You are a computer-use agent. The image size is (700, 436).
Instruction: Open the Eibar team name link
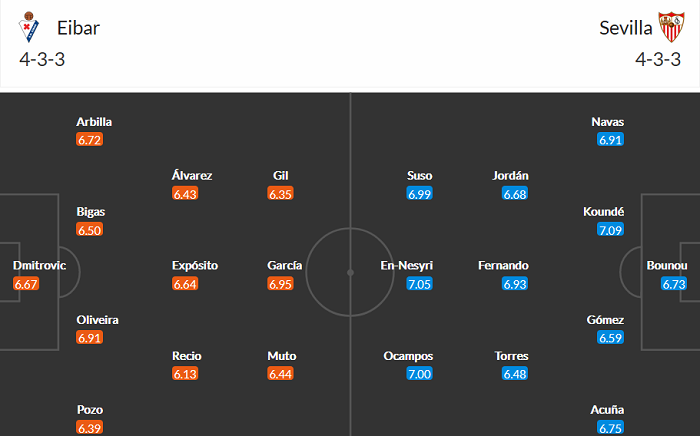pos(79,27)
